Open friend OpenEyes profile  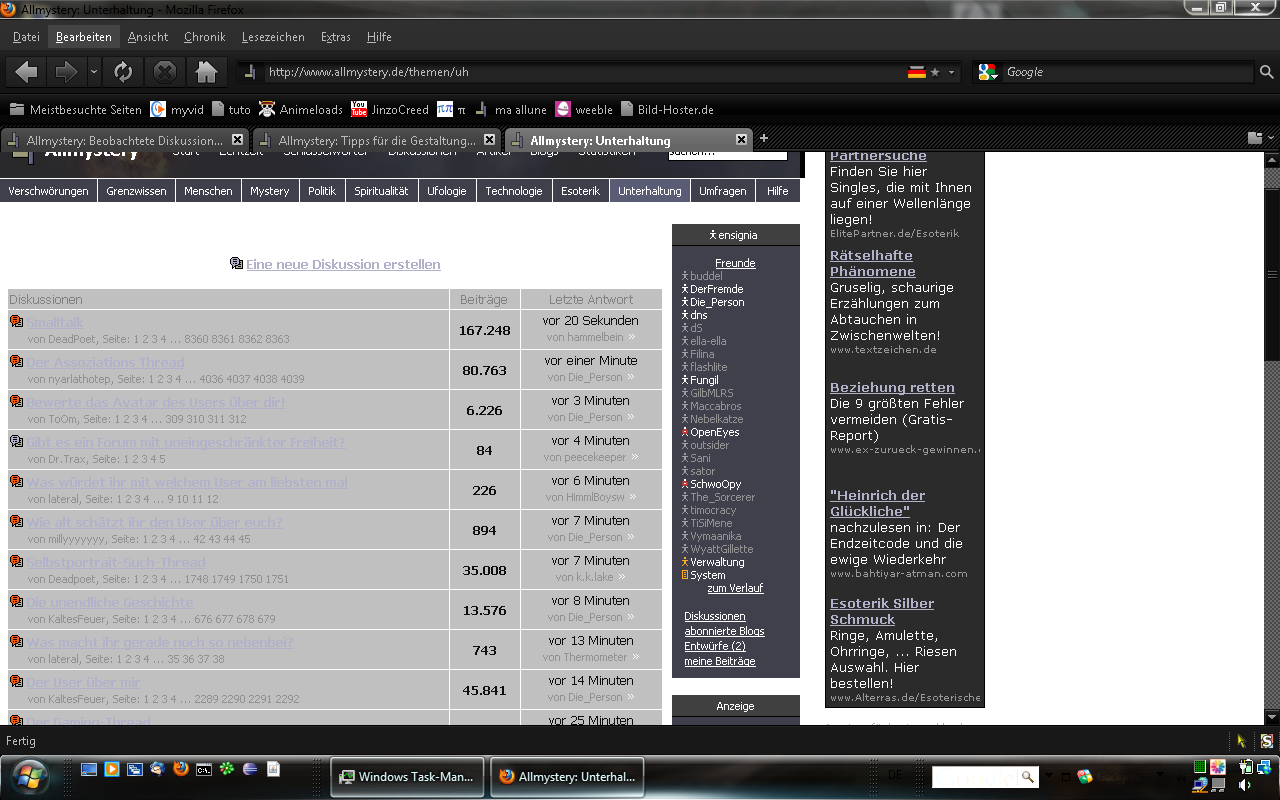coord(714,432)
